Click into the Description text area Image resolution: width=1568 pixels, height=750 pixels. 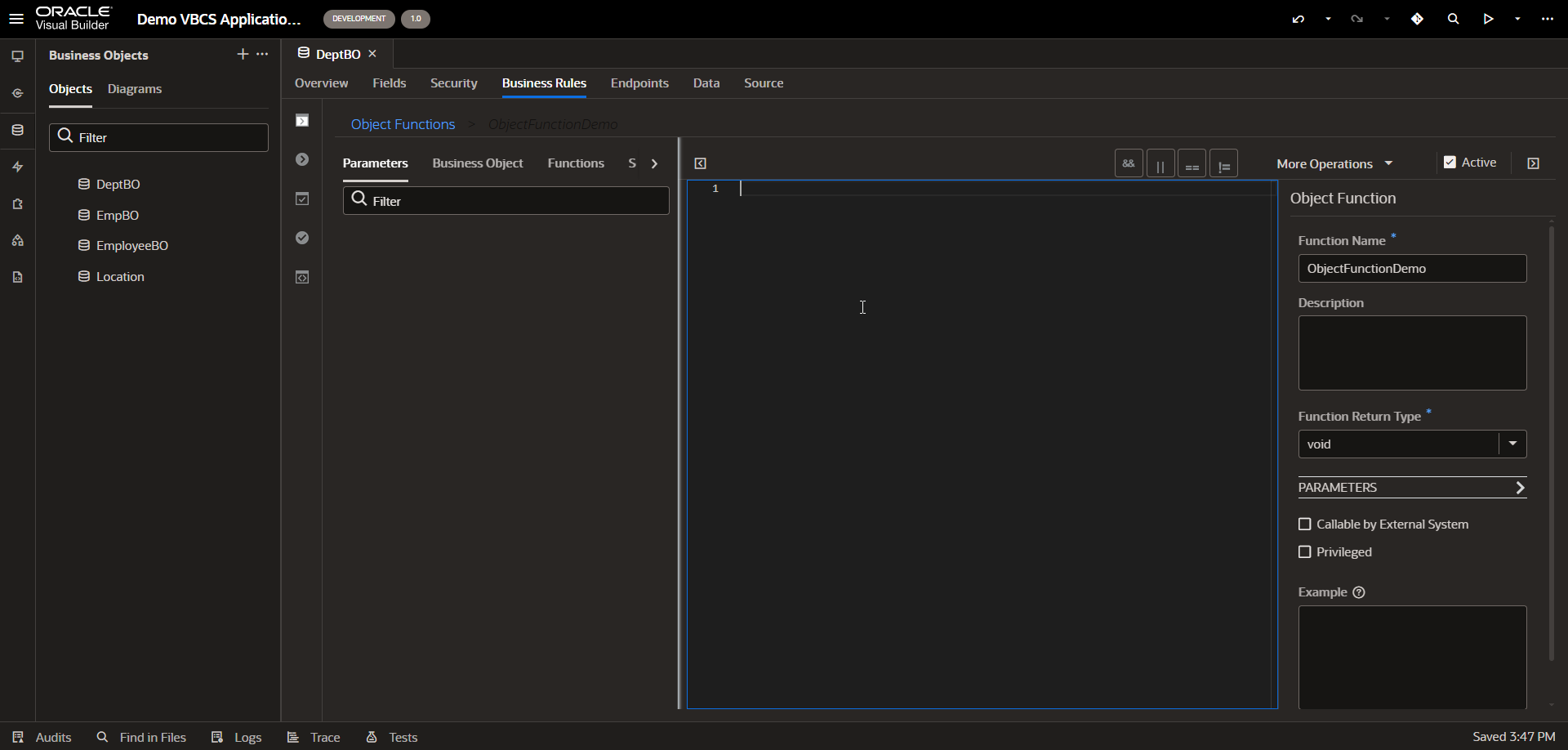point(1412,353)
